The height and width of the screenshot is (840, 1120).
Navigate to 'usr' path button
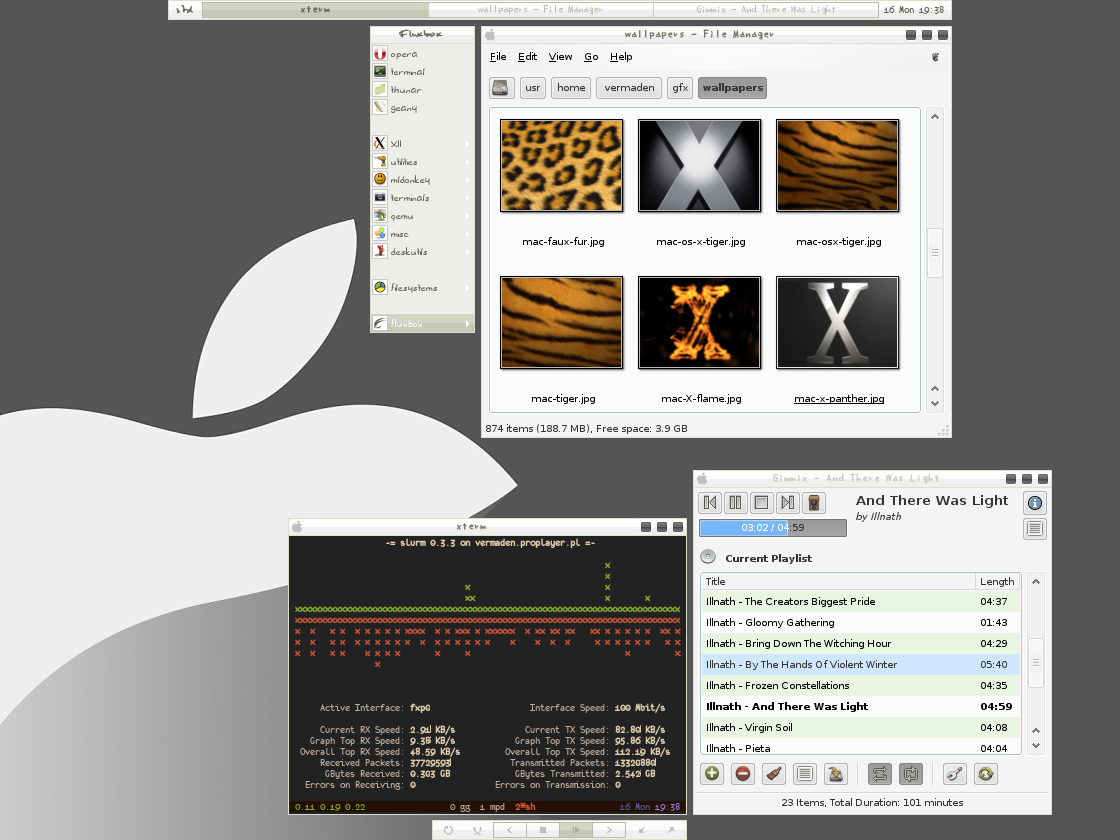pos(533,88)
